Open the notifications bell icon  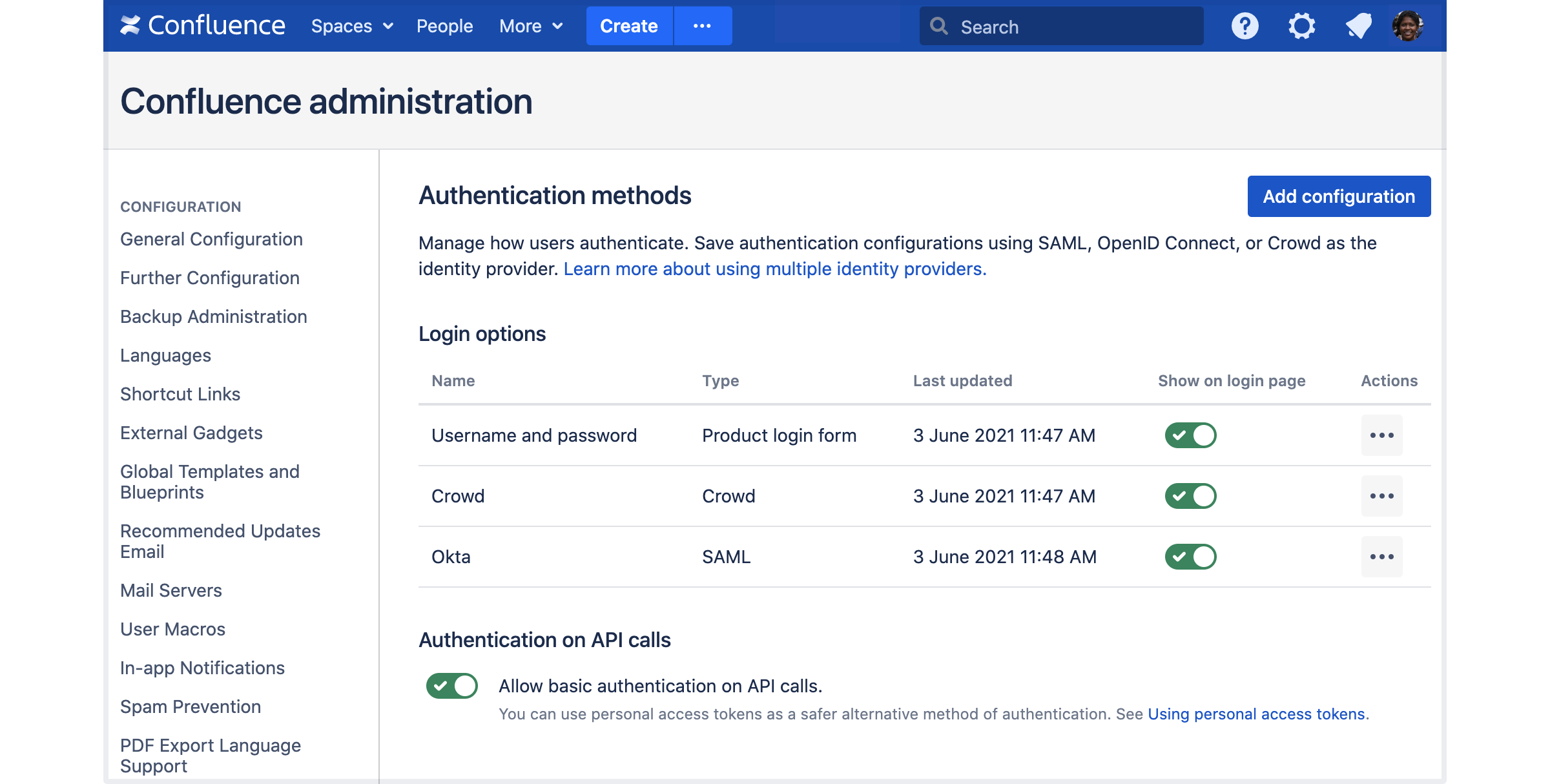(x=1358, y=26)
